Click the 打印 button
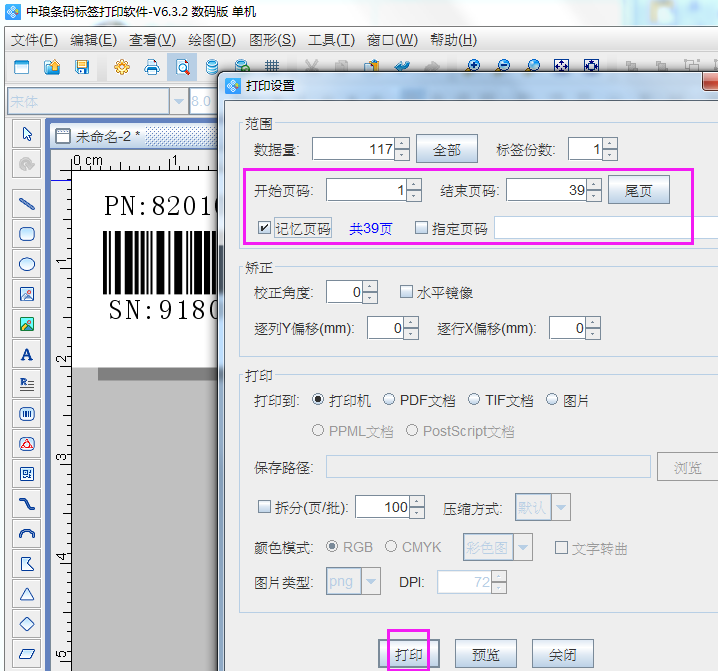This screenshot has width=718, height=671. point(408,655)
